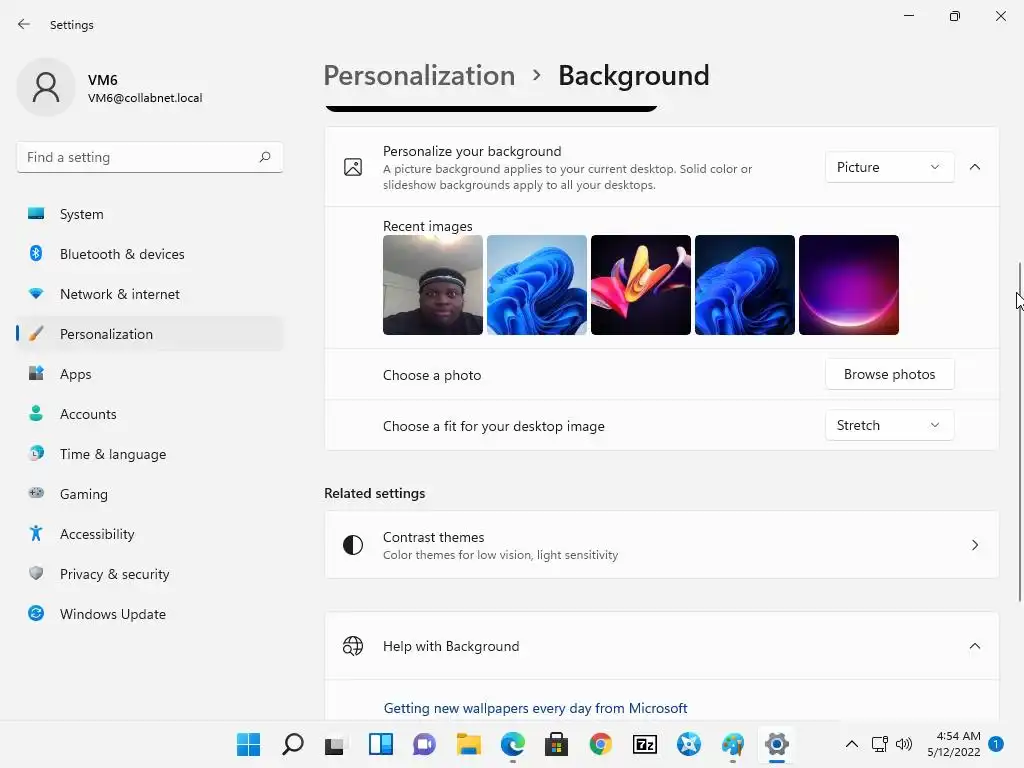Open Gaming settings category
Viewport: 1024px width, 768px height.
(150, 494)
